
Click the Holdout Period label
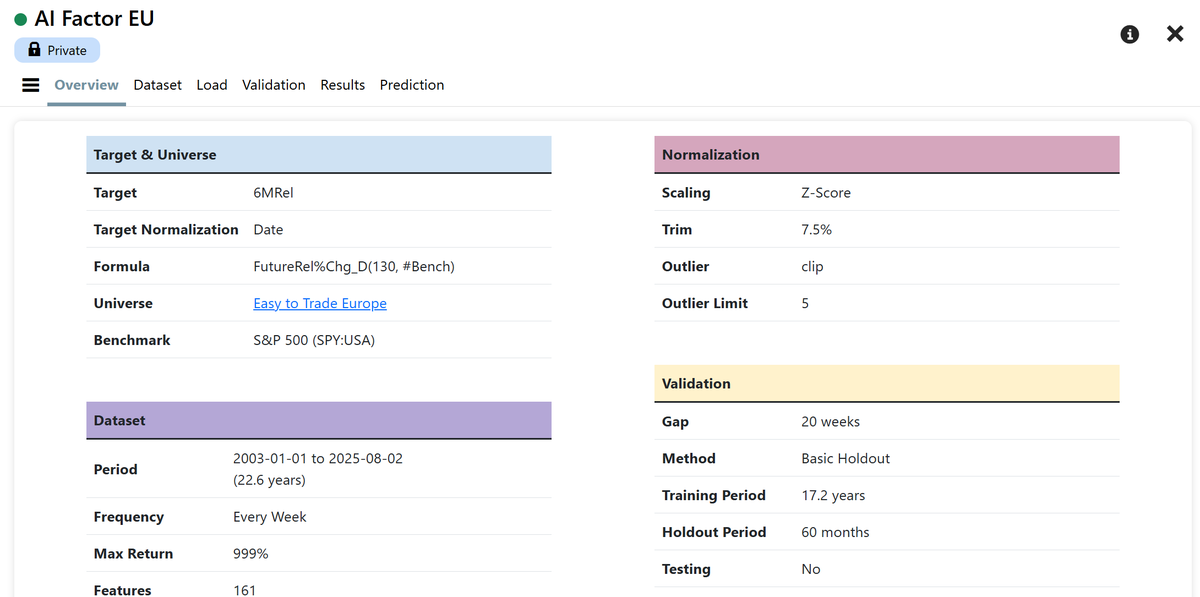(714, 532)
